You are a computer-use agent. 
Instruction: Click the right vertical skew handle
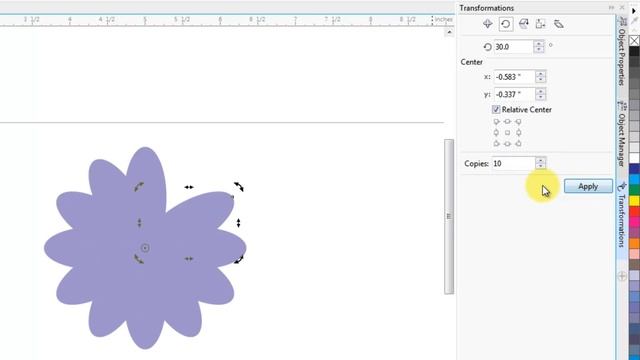[x=238, y=223]
